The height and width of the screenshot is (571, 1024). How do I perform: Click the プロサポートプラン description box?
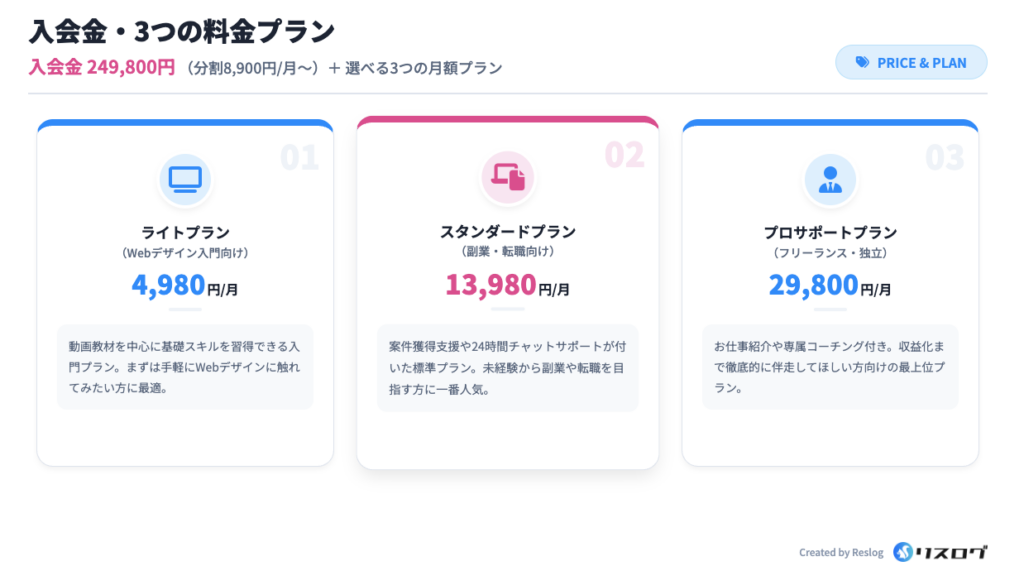tap(830, 366)
